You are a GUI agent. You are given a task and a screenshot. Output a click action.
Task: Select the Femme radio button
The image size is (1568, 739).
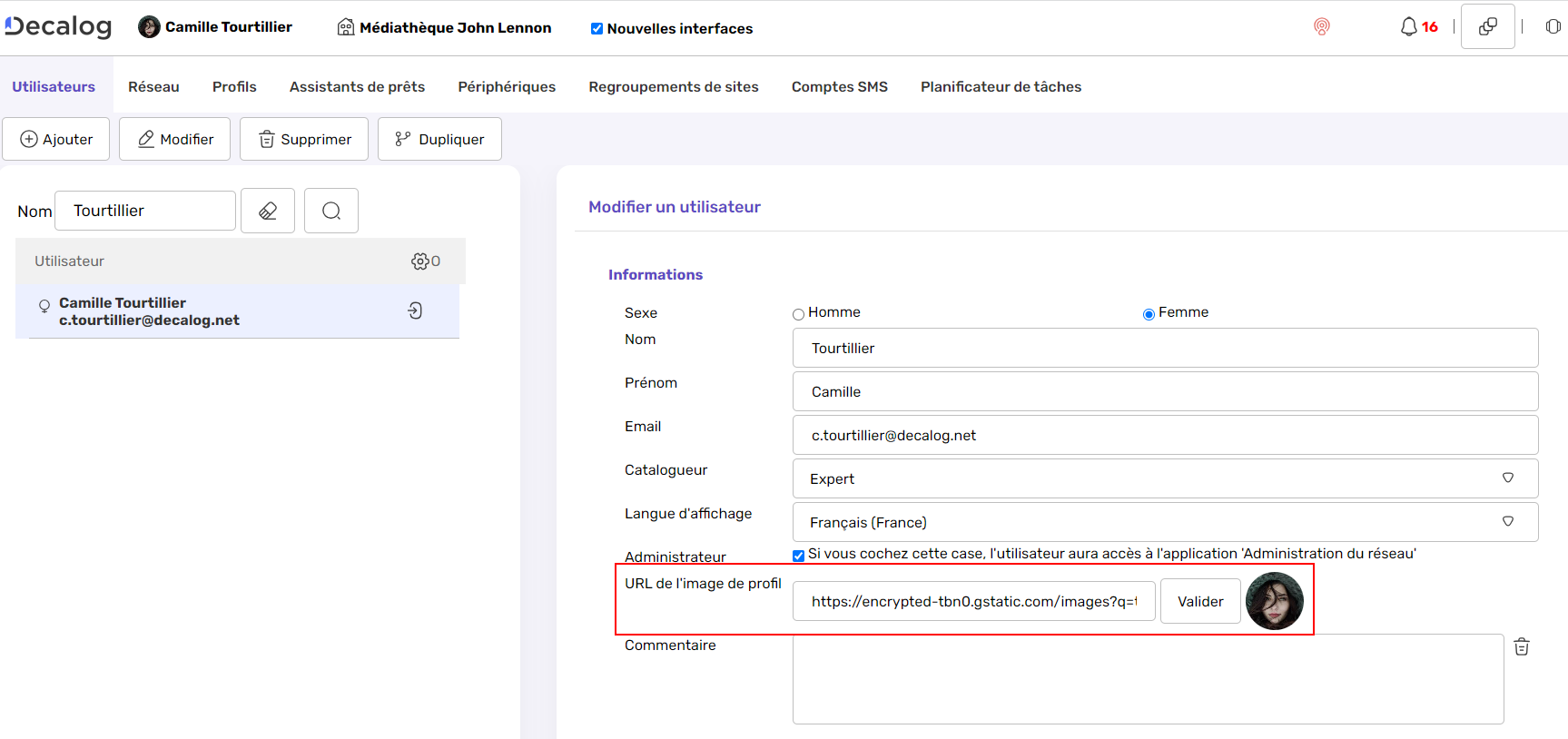(1149, 314)
